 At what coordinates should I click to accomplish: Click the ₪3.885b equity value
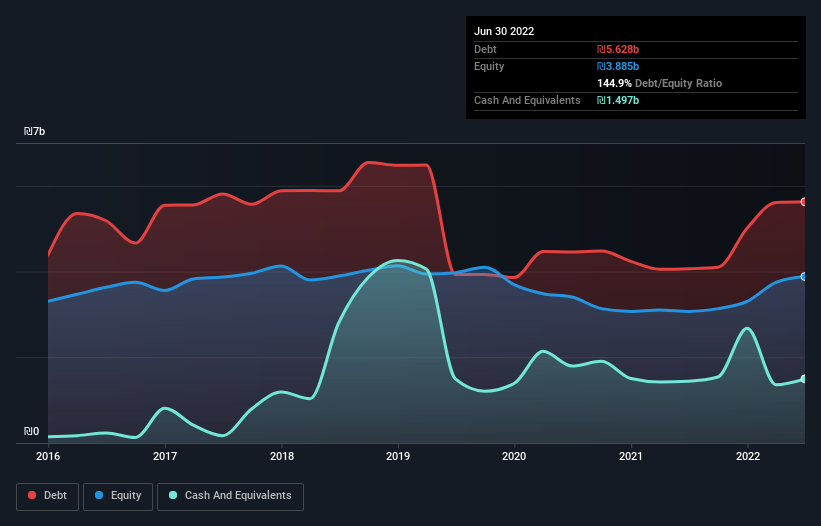pos(618,66)
